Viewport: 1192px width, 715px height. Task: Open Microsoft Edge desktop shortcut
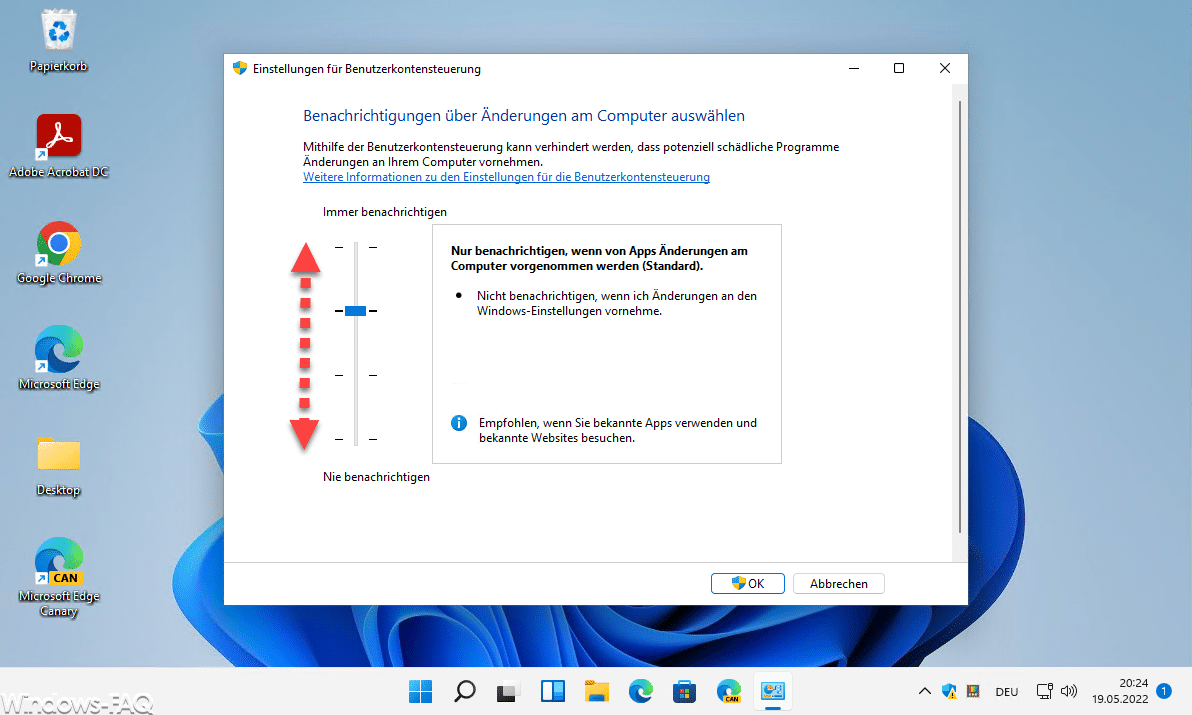[x=59, y=358]
